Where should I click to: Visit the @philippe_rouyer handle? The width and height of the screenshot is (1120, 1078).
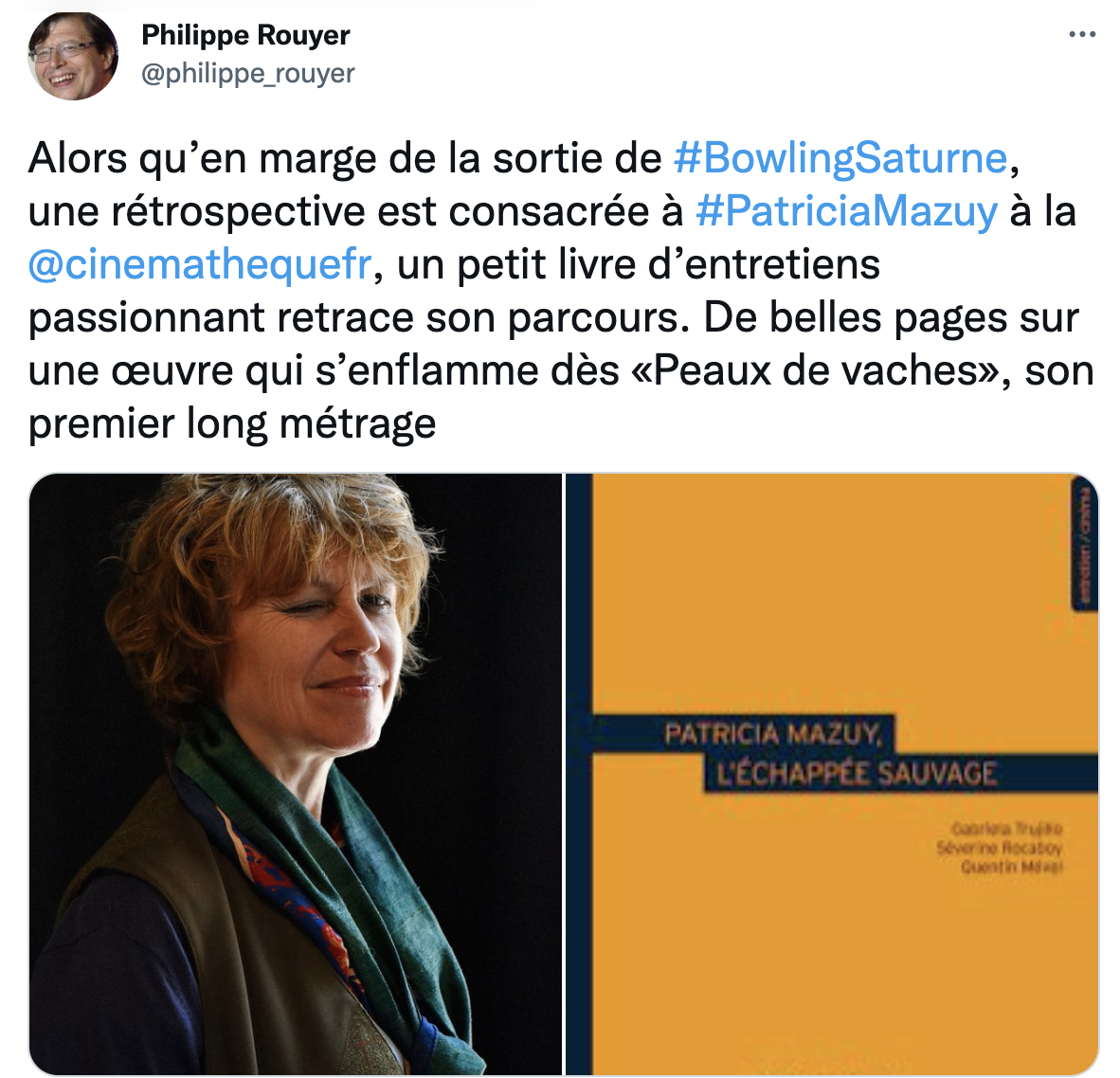[x=247, y=74]
